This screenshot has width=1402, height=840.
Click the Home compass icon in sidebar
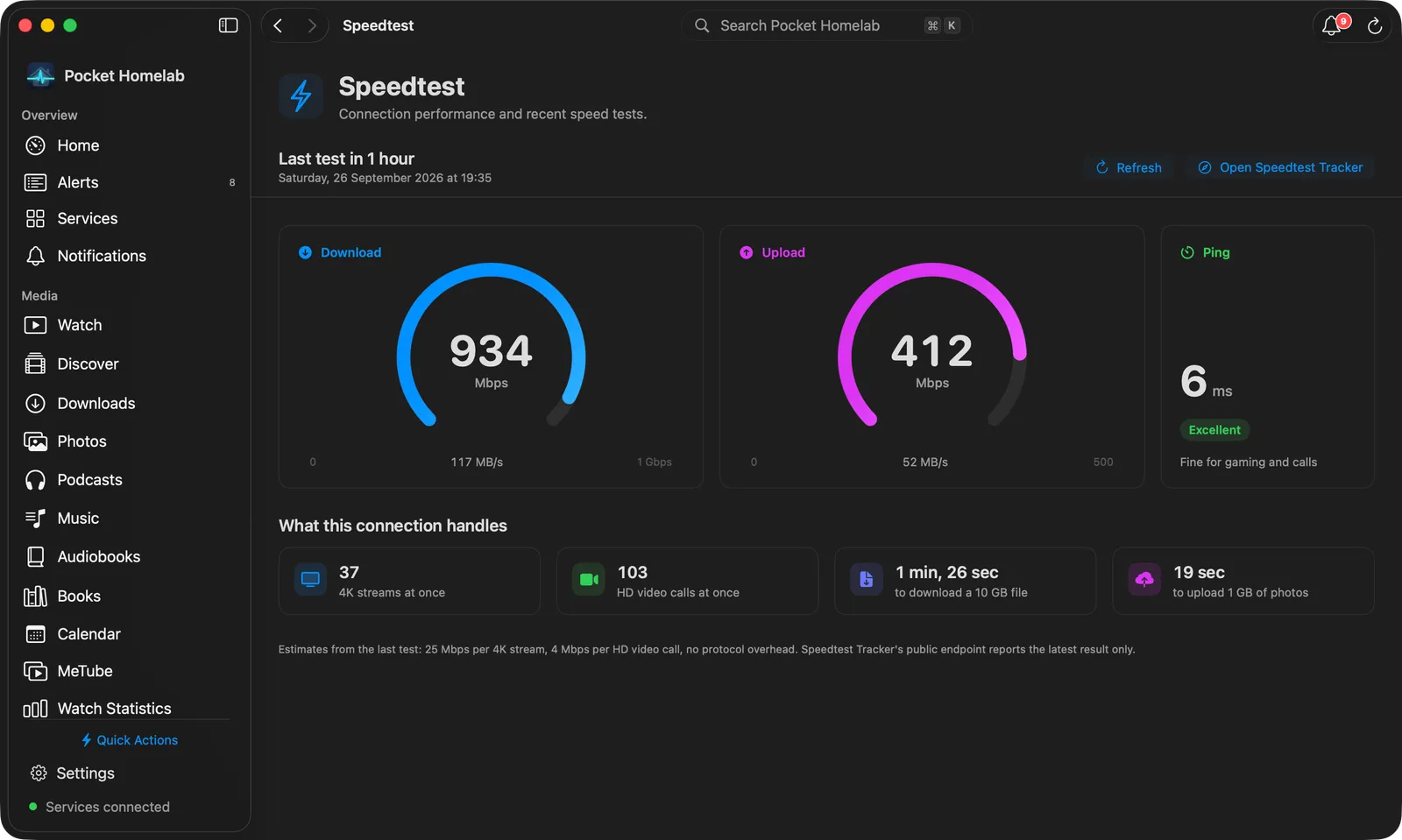[x=35, y=145]
